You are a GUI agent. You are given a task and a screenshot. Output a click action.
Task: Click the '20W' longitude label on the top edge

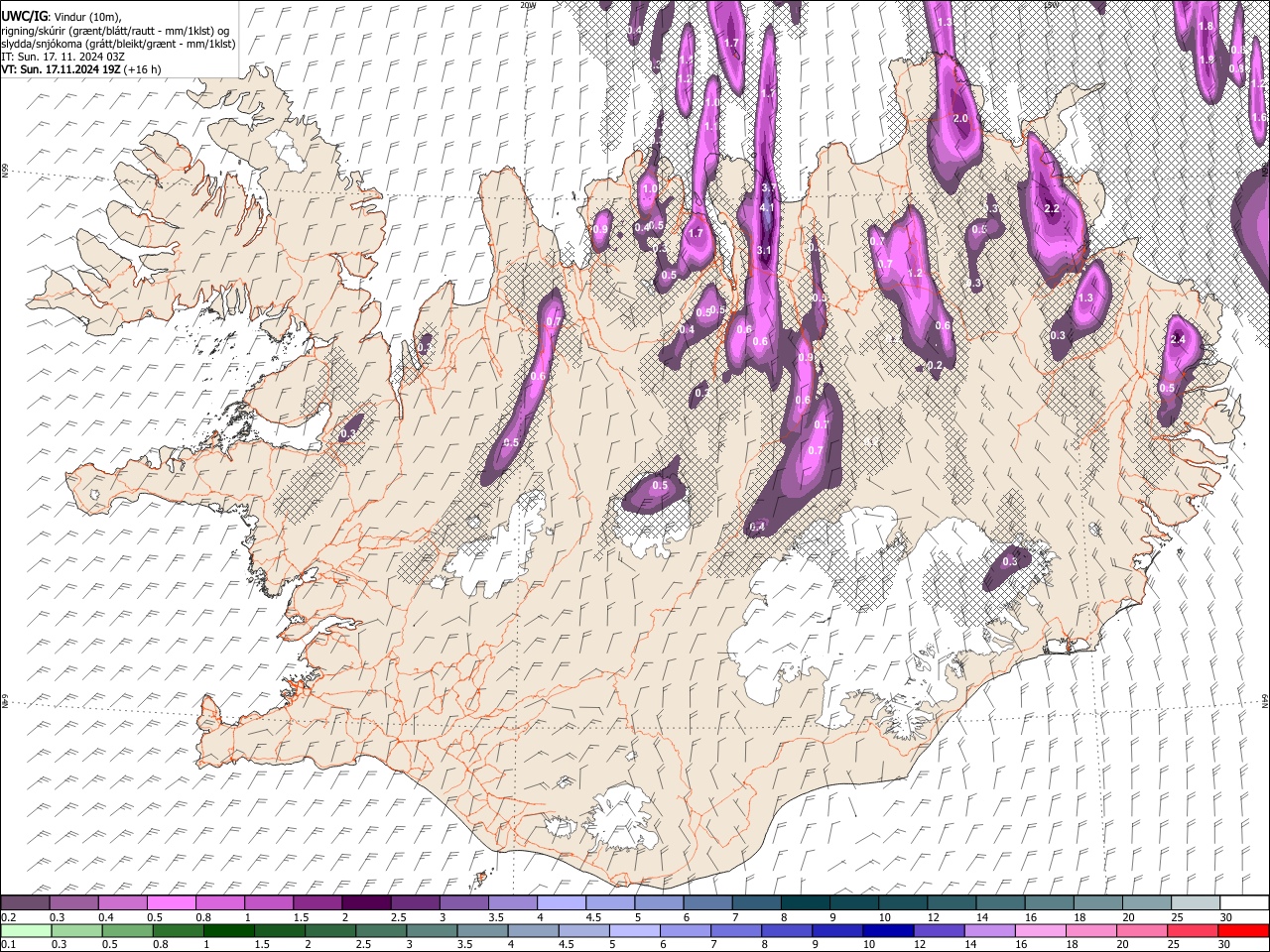(526, 5)
